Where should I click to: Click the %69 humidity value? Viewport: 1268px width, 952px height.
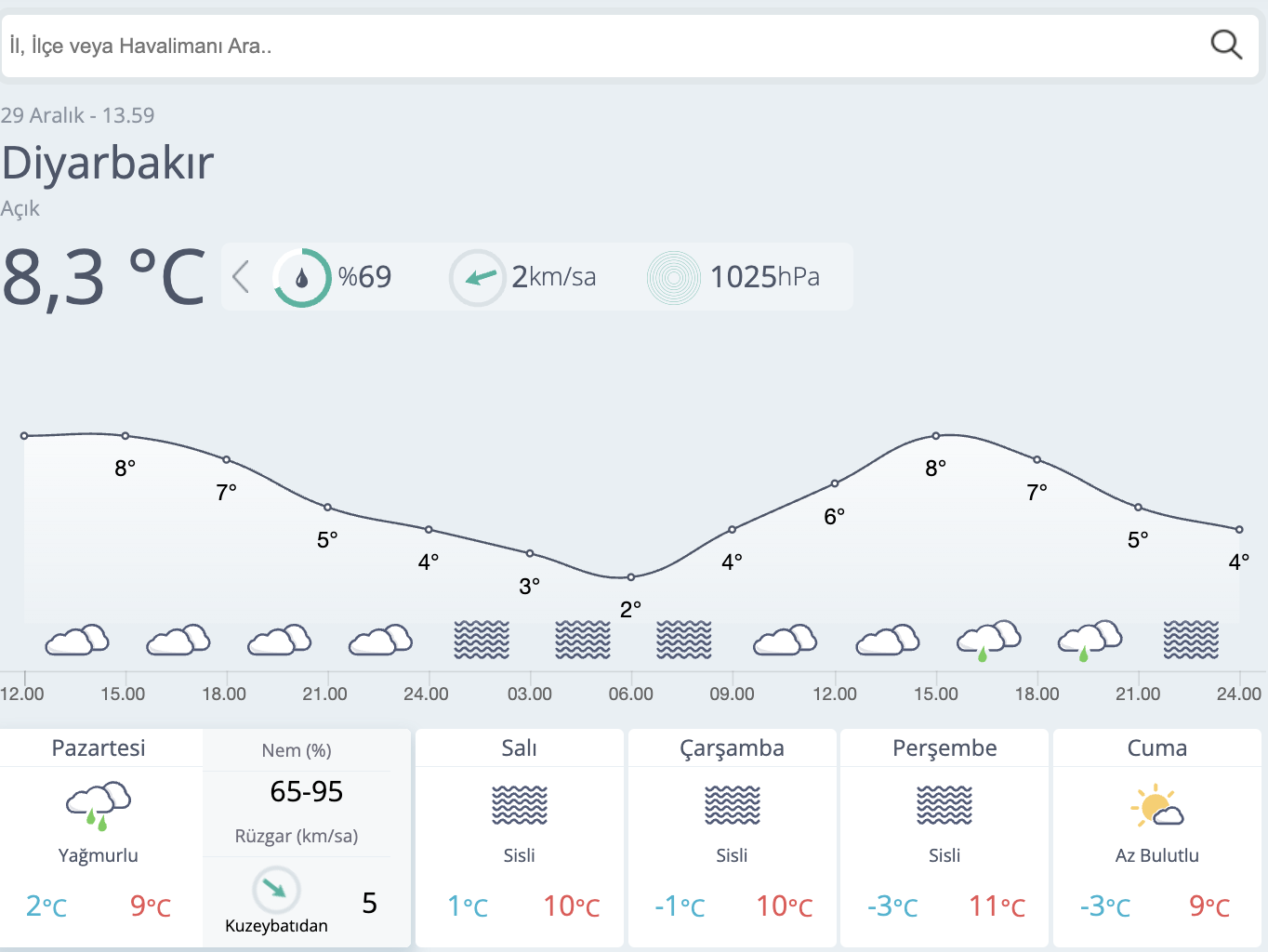364,277
